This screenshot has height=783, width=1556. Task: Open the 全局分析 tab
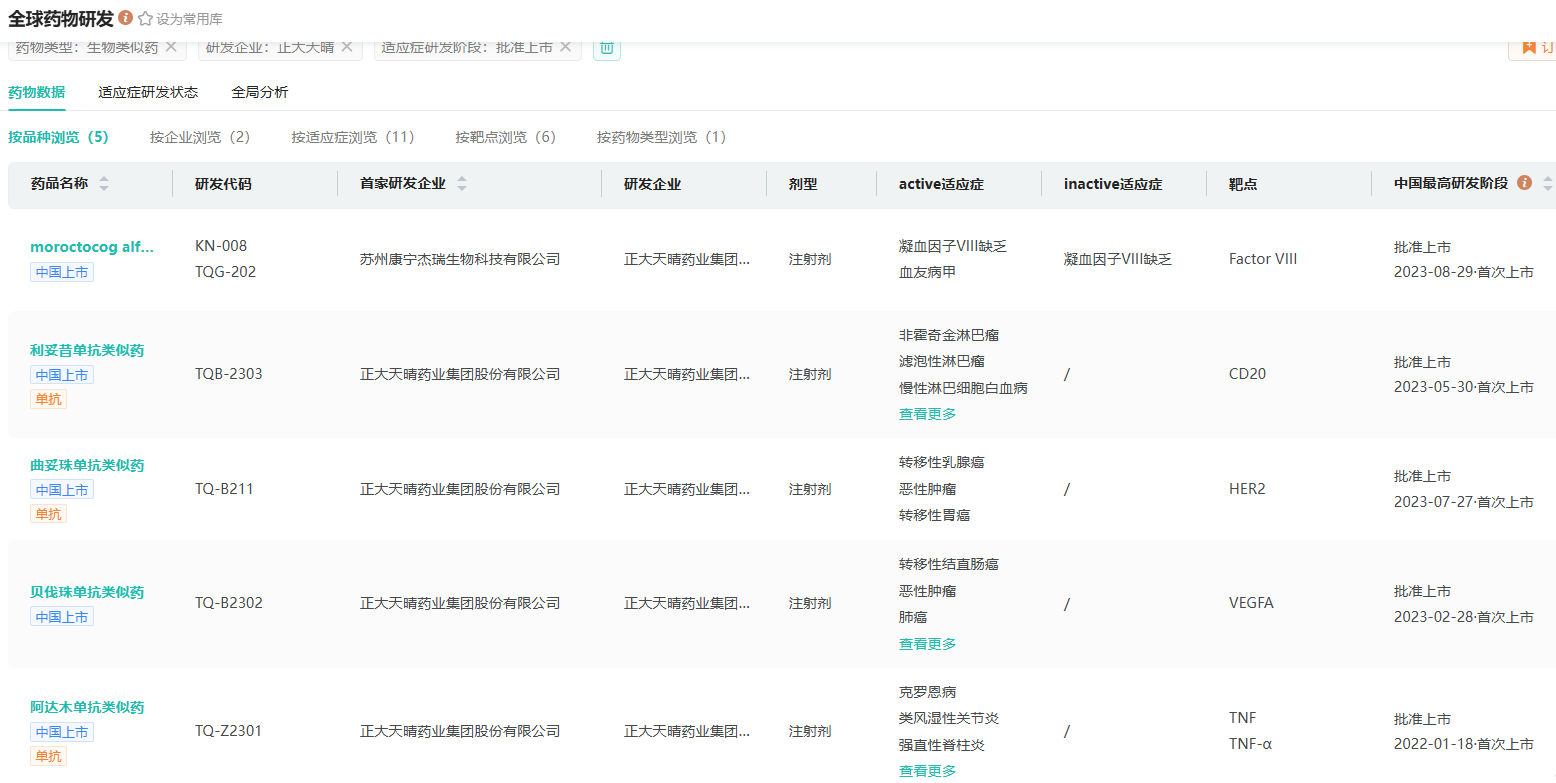click(x=260, y=92)
